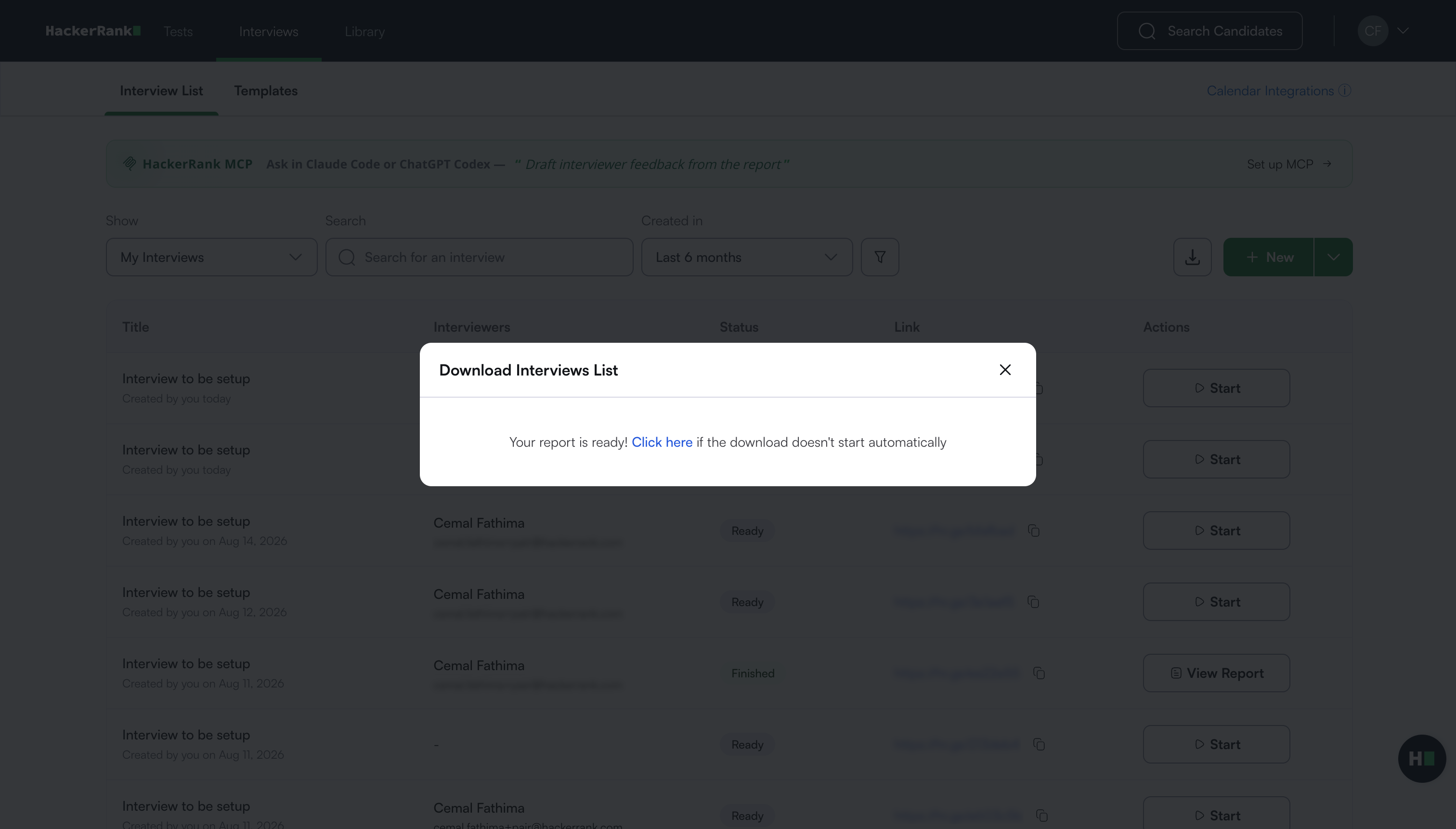Open the Tests navigation tab

coord(178,31)
